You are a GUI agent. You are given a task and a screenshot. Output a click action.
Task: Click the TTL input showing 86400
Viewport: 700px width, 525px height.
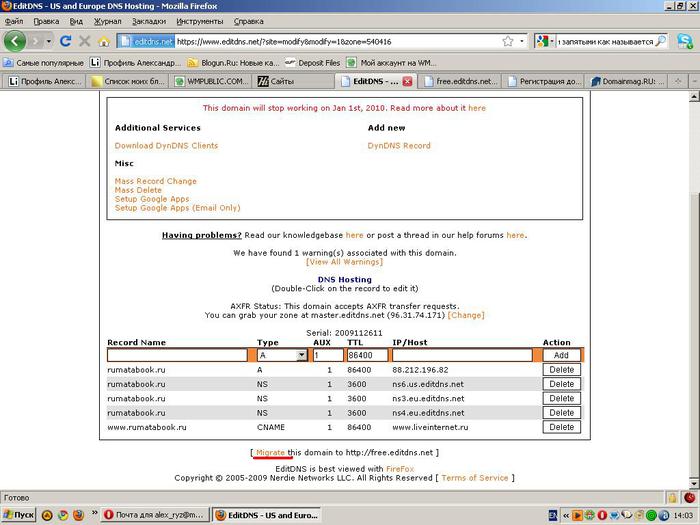coord(367,355)
